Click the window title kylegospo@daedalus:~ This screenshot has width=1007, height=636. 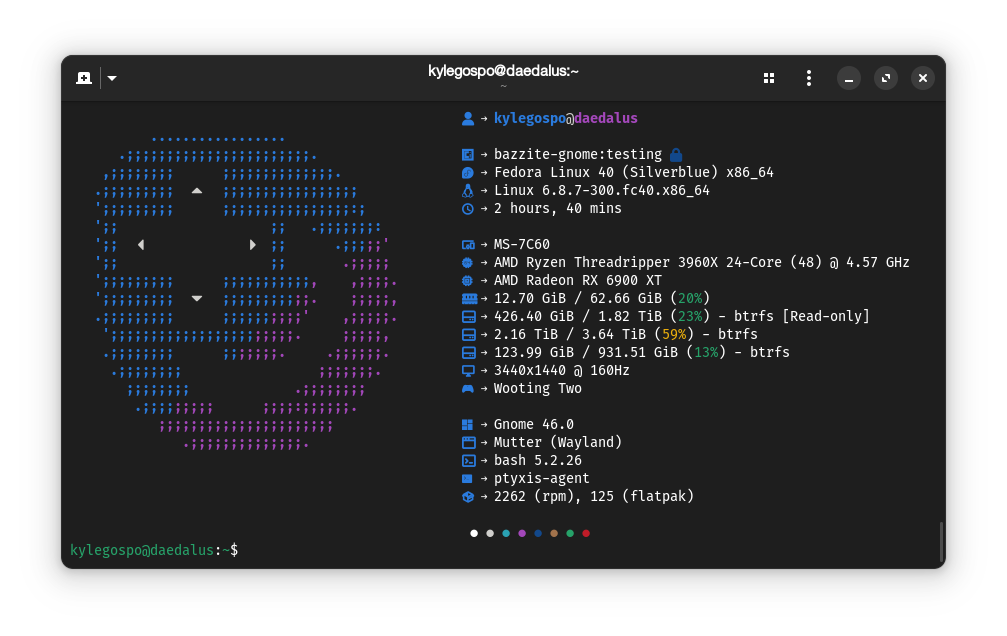pyautogui.click(x=504, y=71)
